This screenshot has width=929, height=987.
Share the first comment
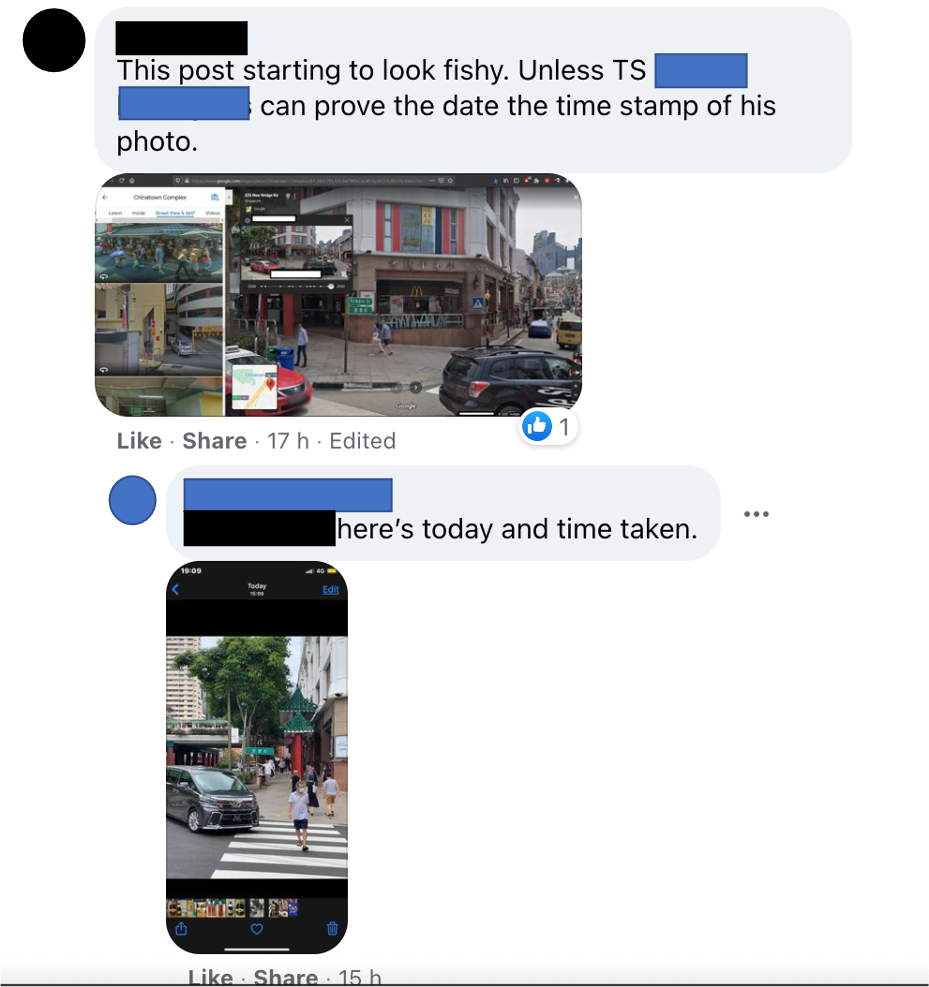[x=215, y=441]
